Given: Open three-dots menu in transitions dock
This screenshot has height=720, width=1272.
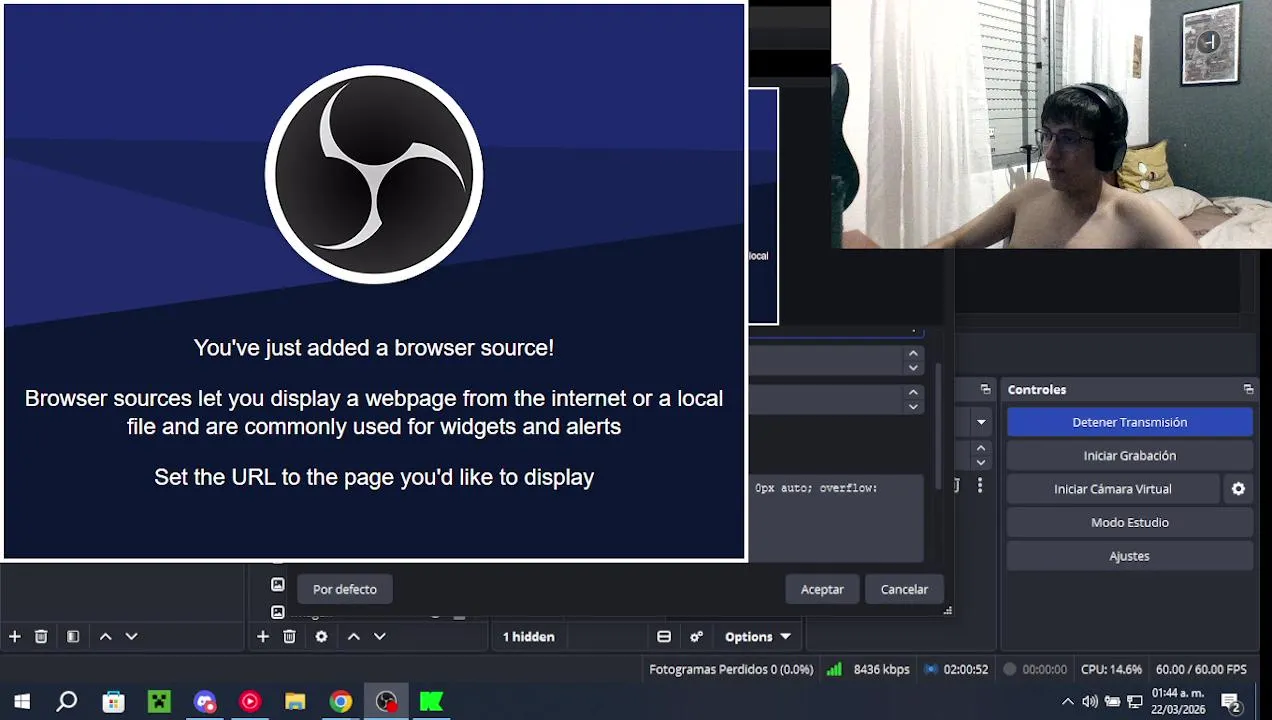Looking at the screenshot, I should [x=980, y=485].
